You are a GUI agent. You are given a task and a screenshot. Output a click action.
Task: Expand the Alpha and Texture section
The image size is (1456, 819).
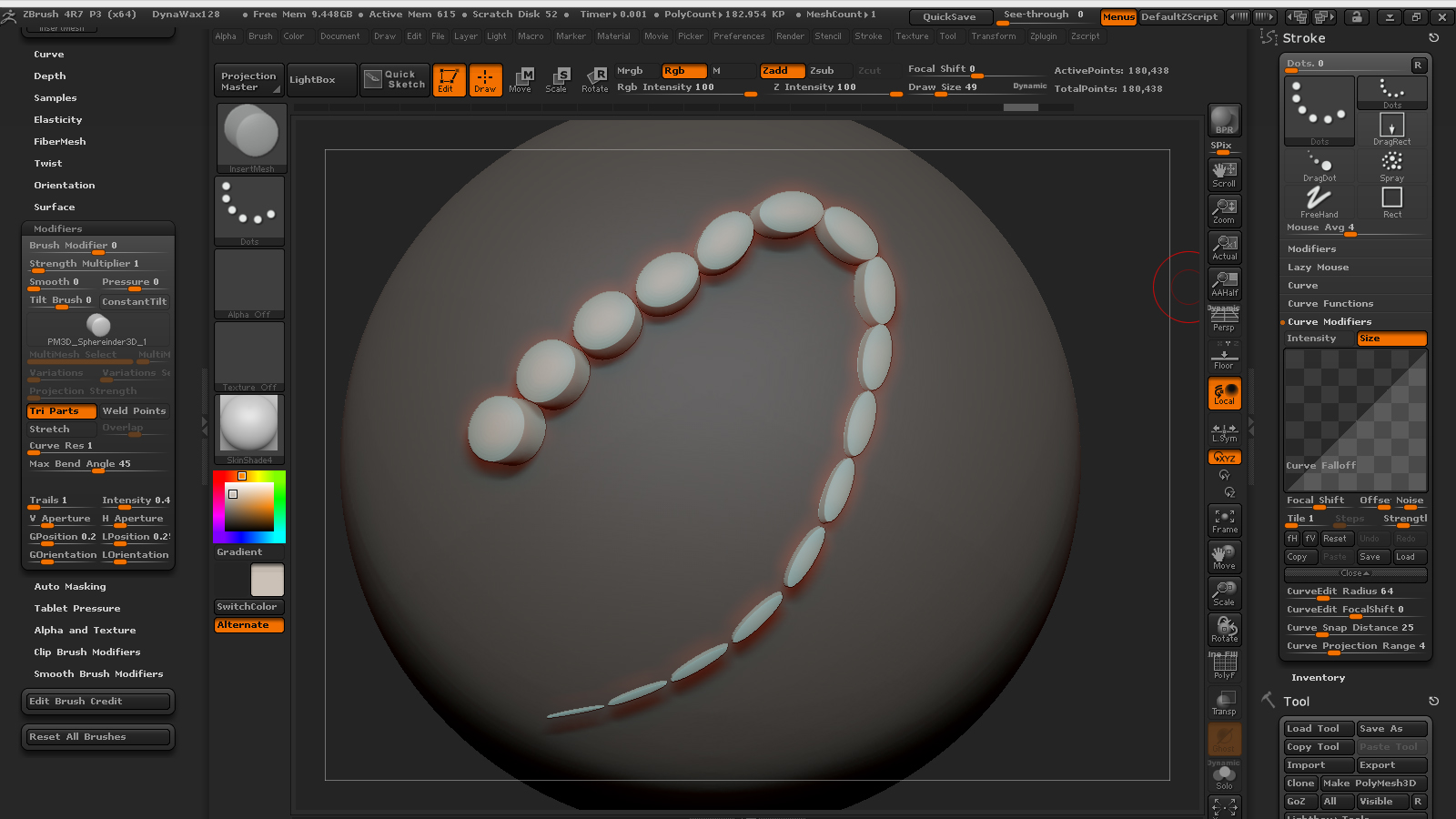click(85, 631)
